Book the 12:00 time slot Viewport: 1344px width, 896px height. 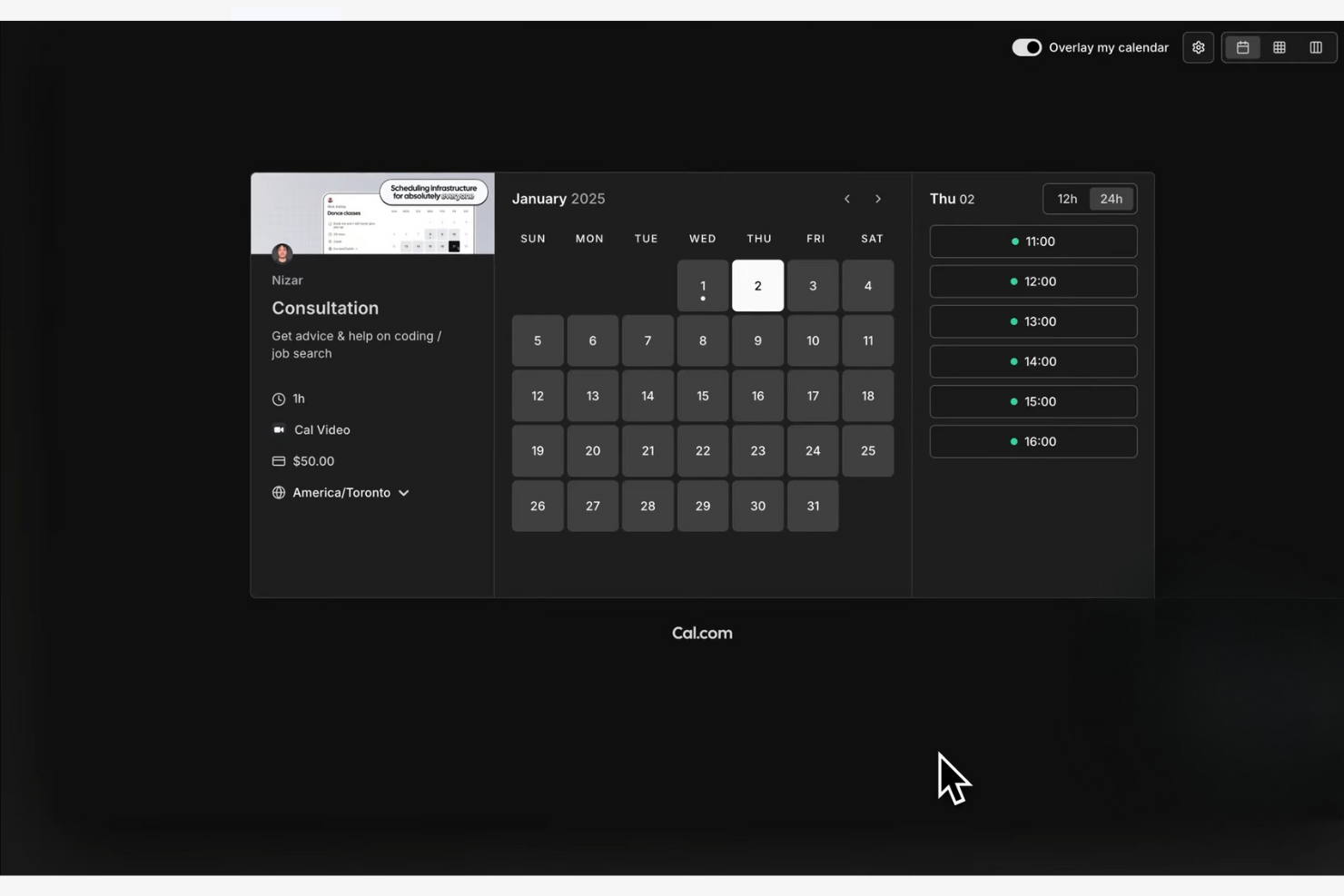click(1033, 281)
